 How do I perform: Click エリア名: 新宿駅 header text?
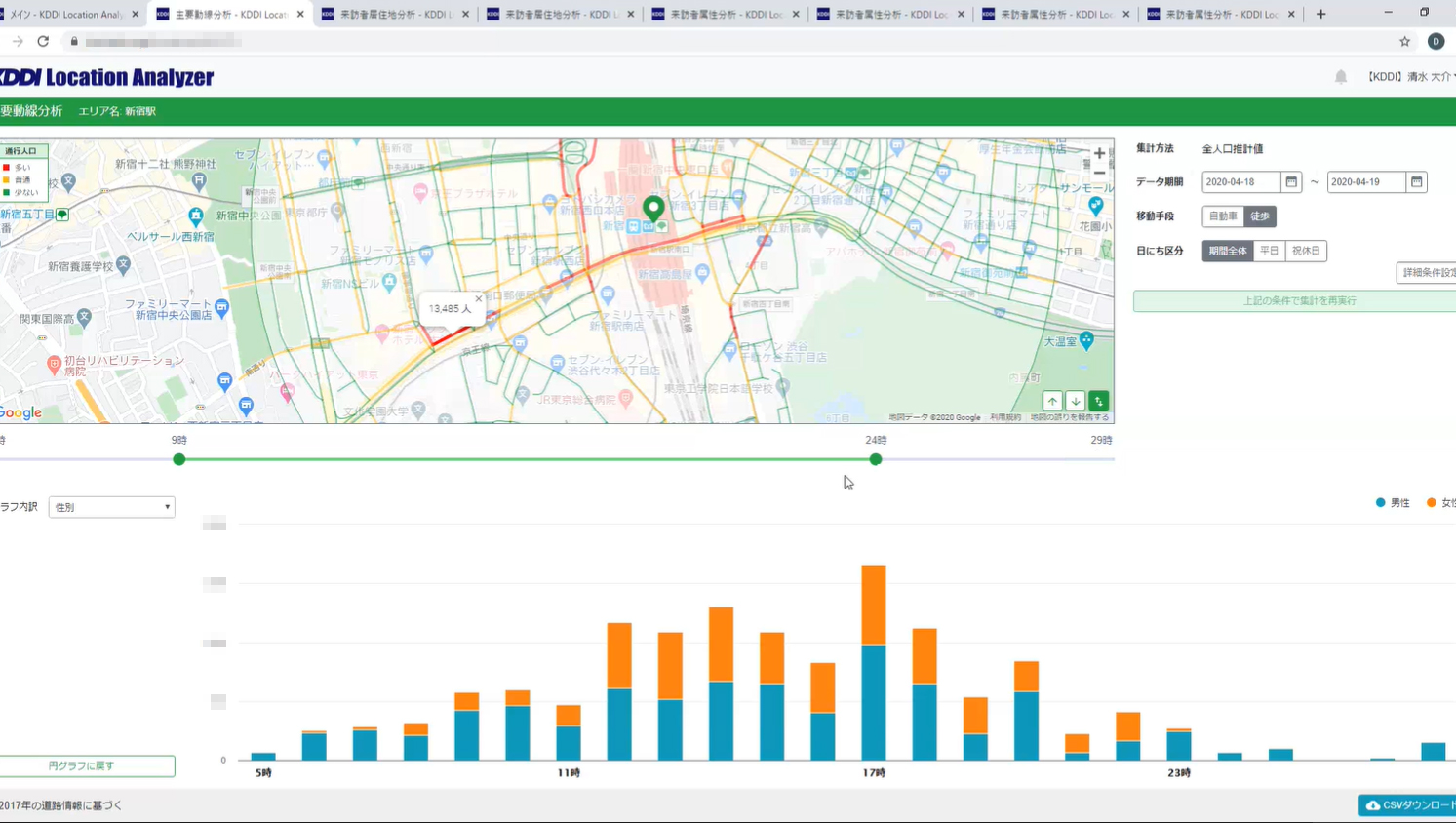pos(117,111)
